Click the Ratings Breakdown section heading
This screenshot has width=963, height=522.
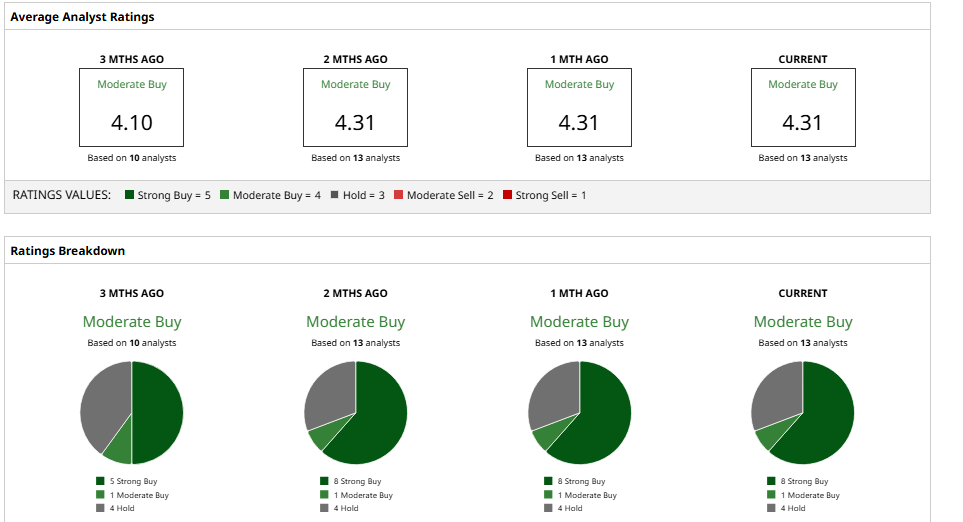[x=68, y=251]
